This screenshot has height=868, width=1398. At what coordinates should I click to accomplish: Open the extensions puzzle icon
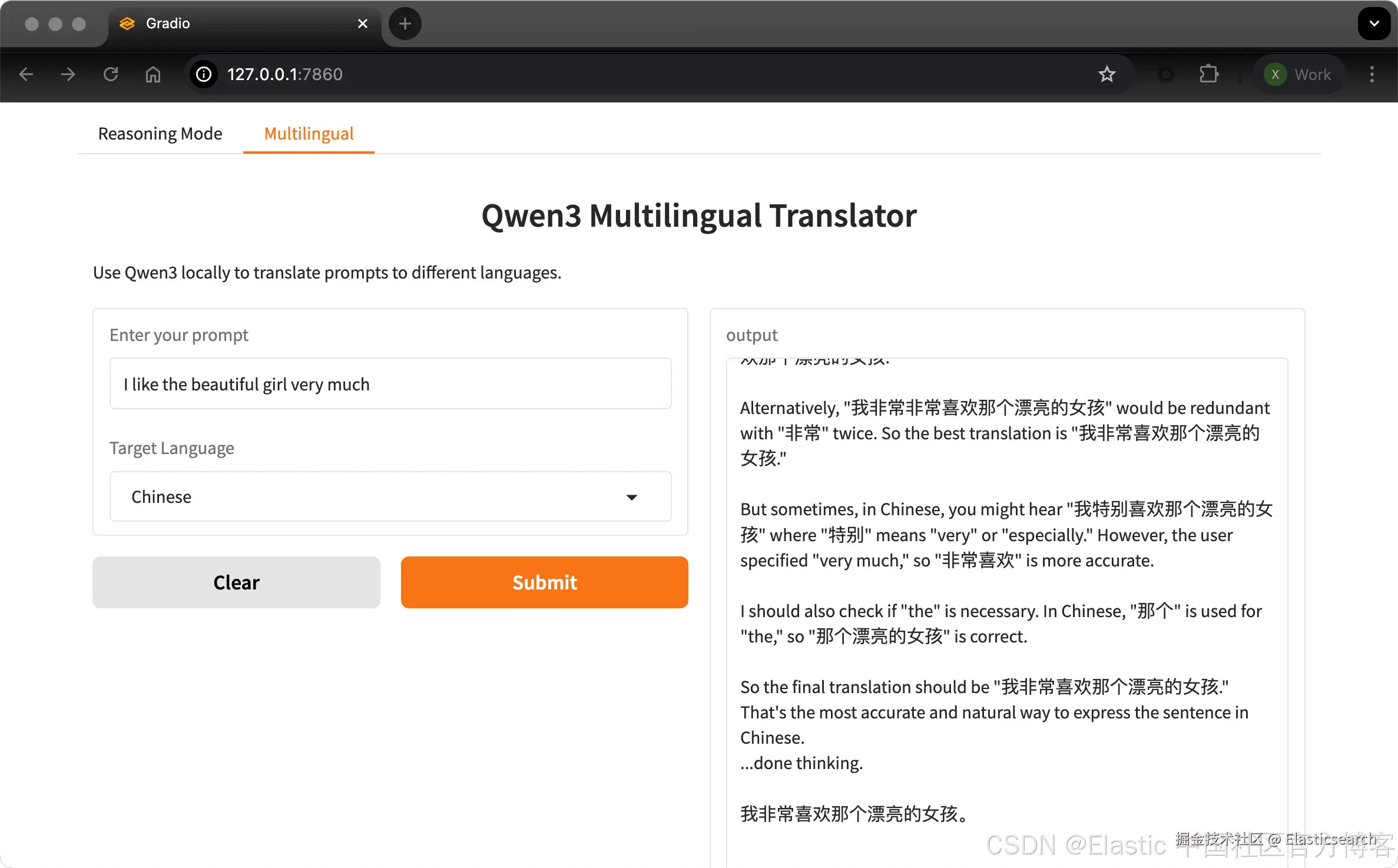point(1208,74)
